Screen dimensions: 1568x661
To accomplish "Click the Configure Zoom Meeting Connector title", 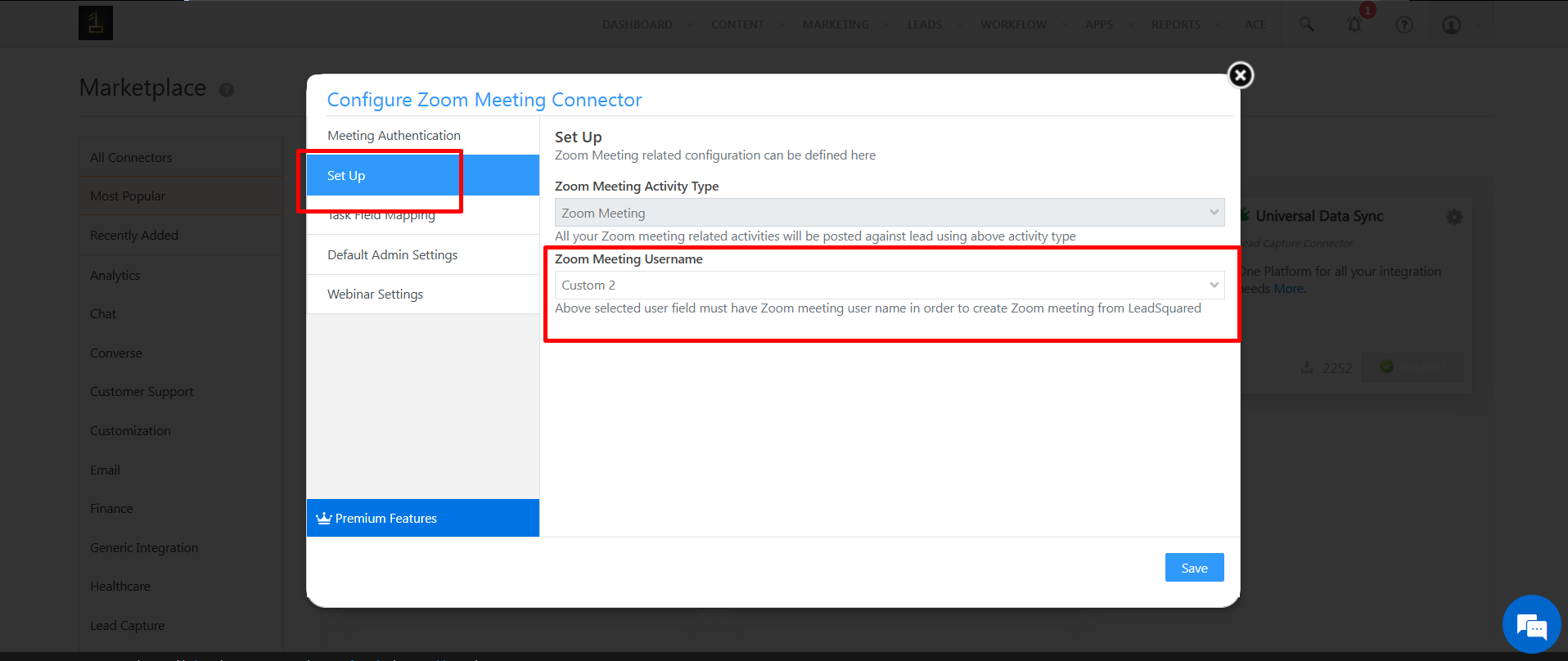I will [x=484, y=100].
